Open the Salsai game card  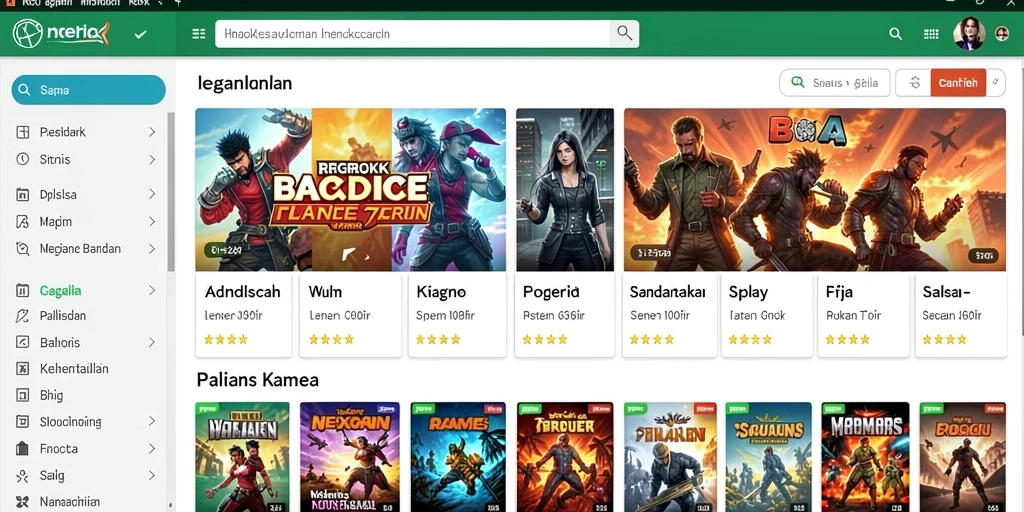pos(961,315)
